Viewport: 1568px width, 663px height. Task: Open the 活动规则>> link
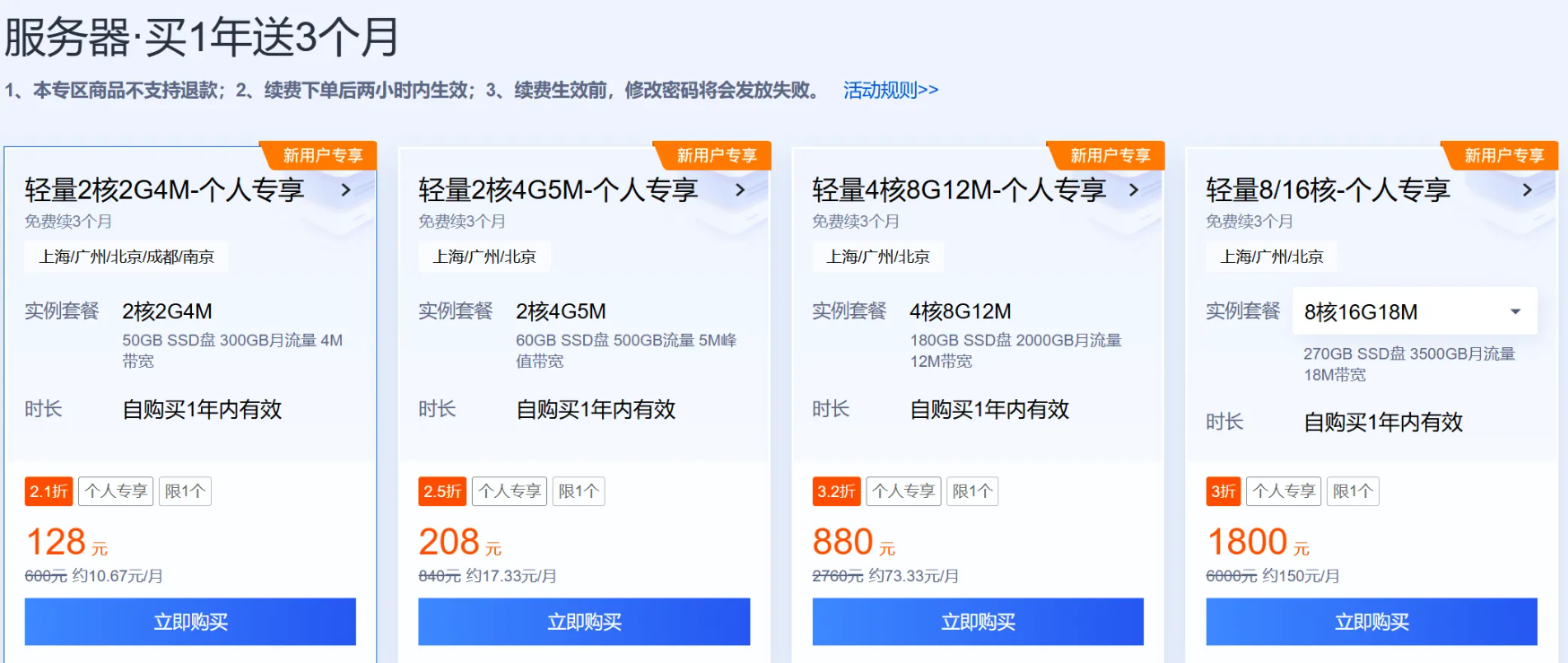tap(890, 89)
